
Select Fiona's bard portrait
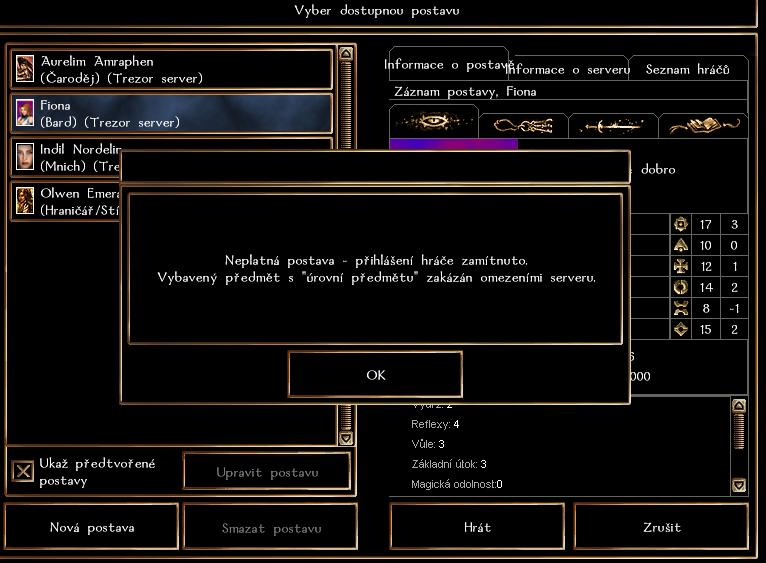(24, 113)
